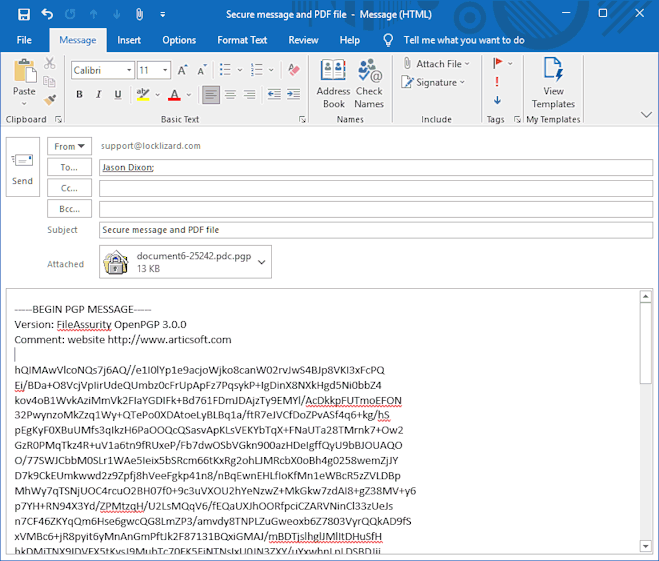Click the Cc... button
The image size is (659, 561).
69,188
